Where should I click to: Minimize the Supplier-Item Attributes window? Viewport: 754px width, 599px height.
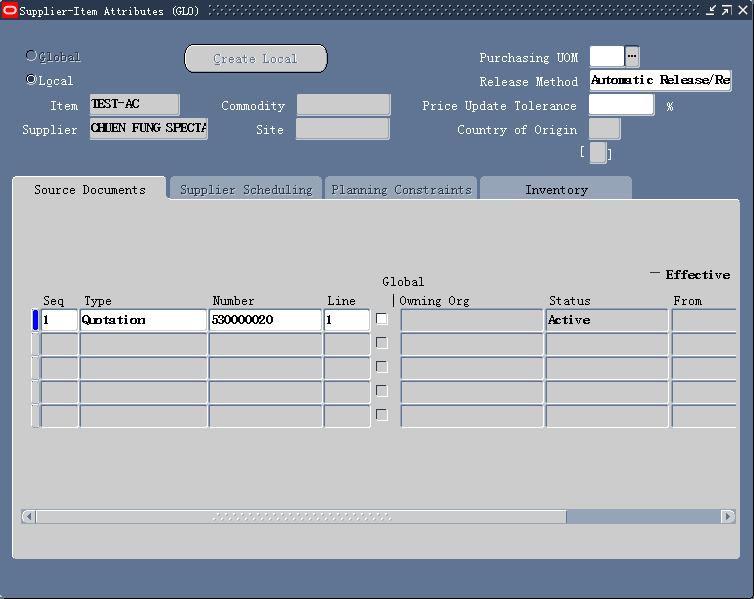point(711,11)
